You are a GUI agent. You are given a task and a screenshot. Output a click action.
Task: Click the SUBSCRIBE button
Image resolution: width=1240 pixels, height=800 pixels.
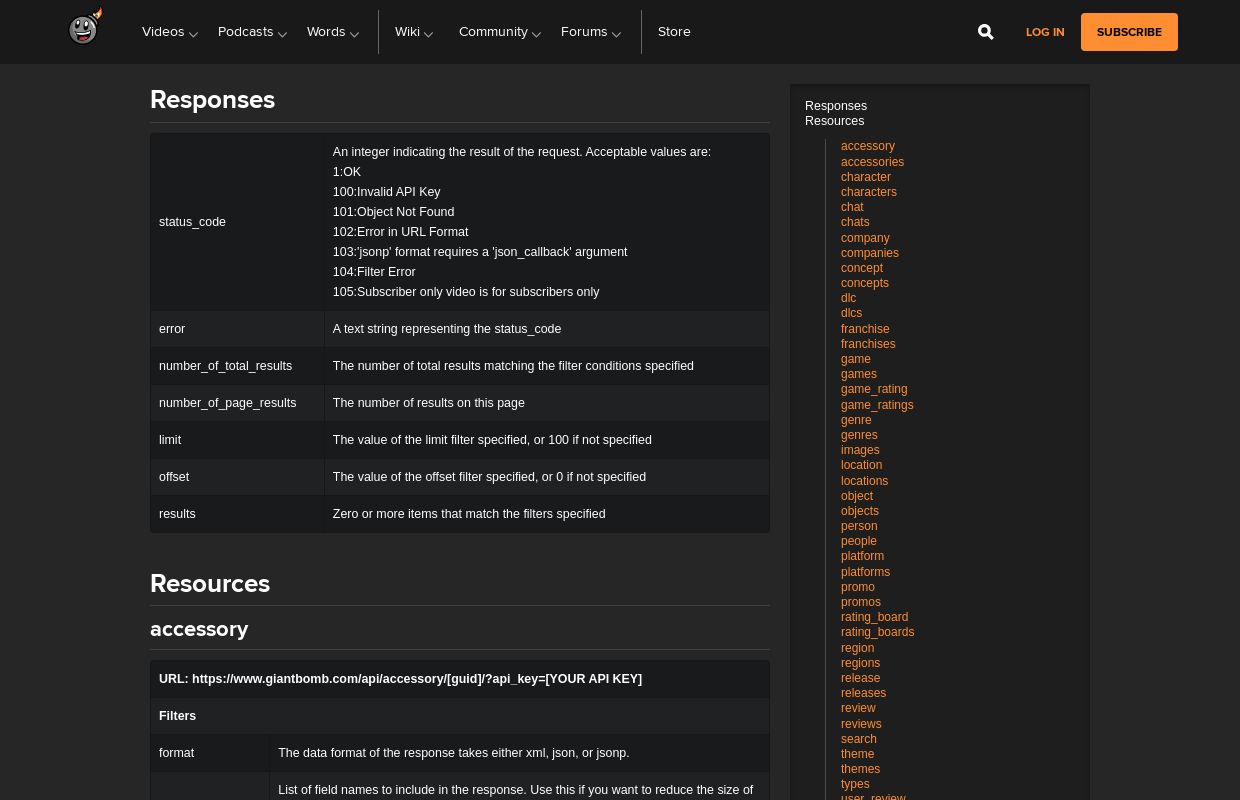point(1129,32)
